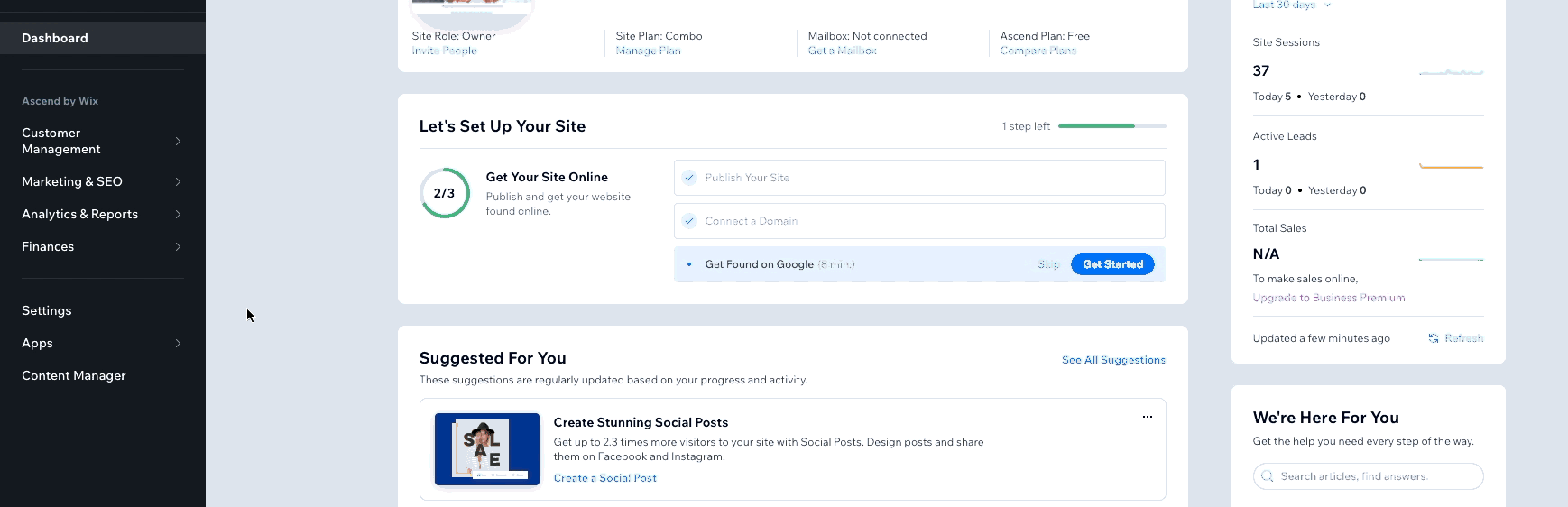This screenshot has width=1568, height=507.
Task: Click the setup progress bar
Action: pos(1111,126)
